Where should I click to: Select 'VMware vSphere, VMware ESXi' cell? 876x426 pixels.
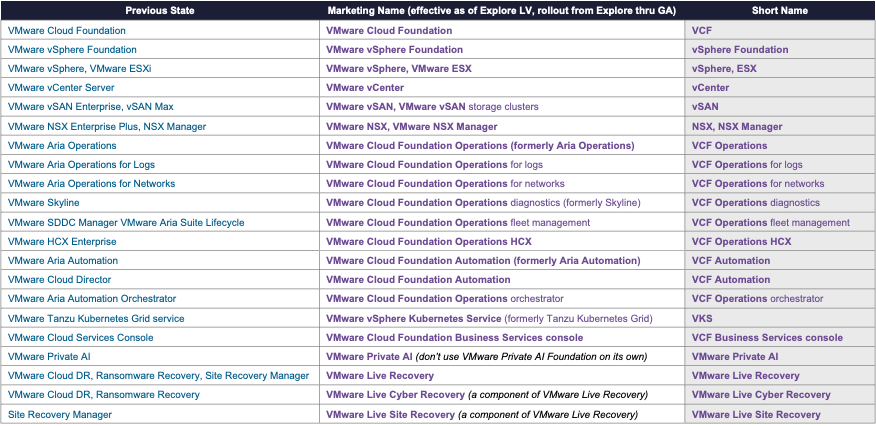point(160,69)
